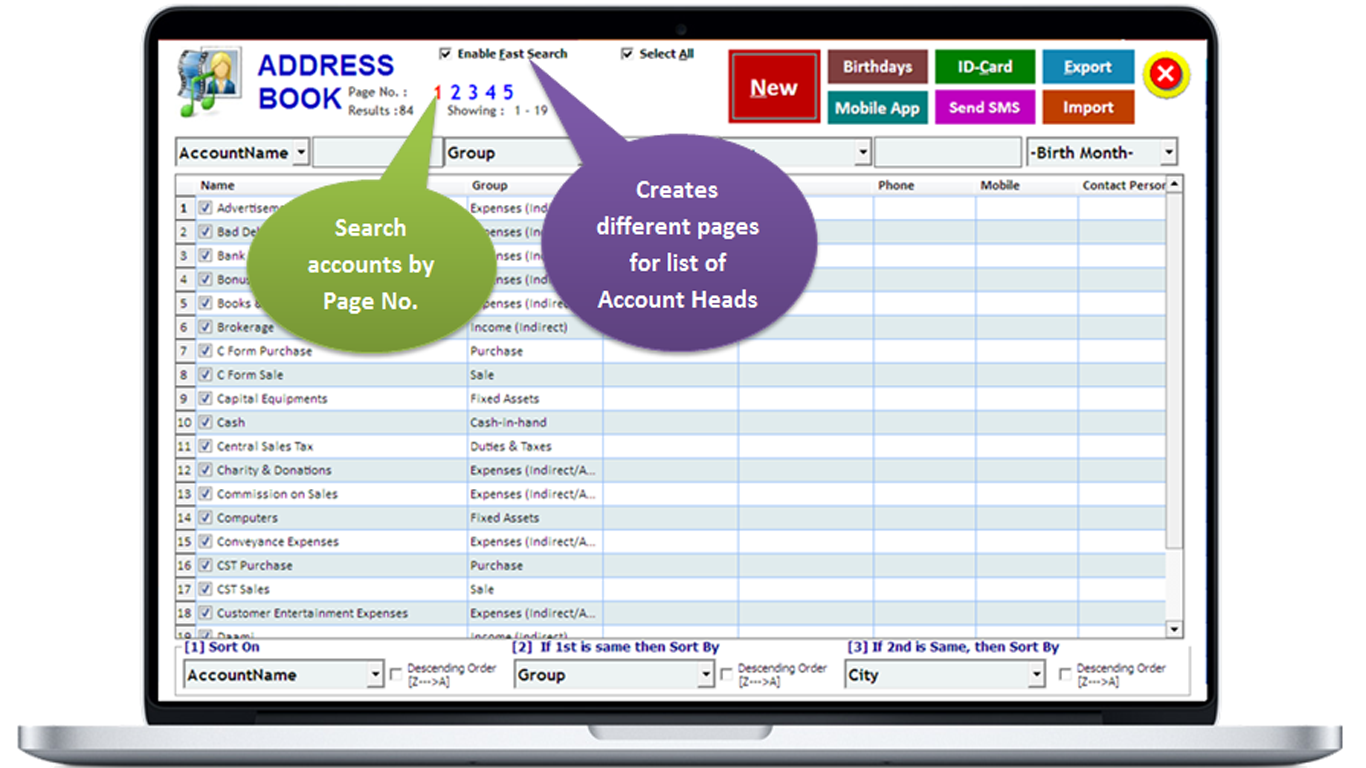Export the address book data
The image size is (1366, 768).
tap(1087, 67)
